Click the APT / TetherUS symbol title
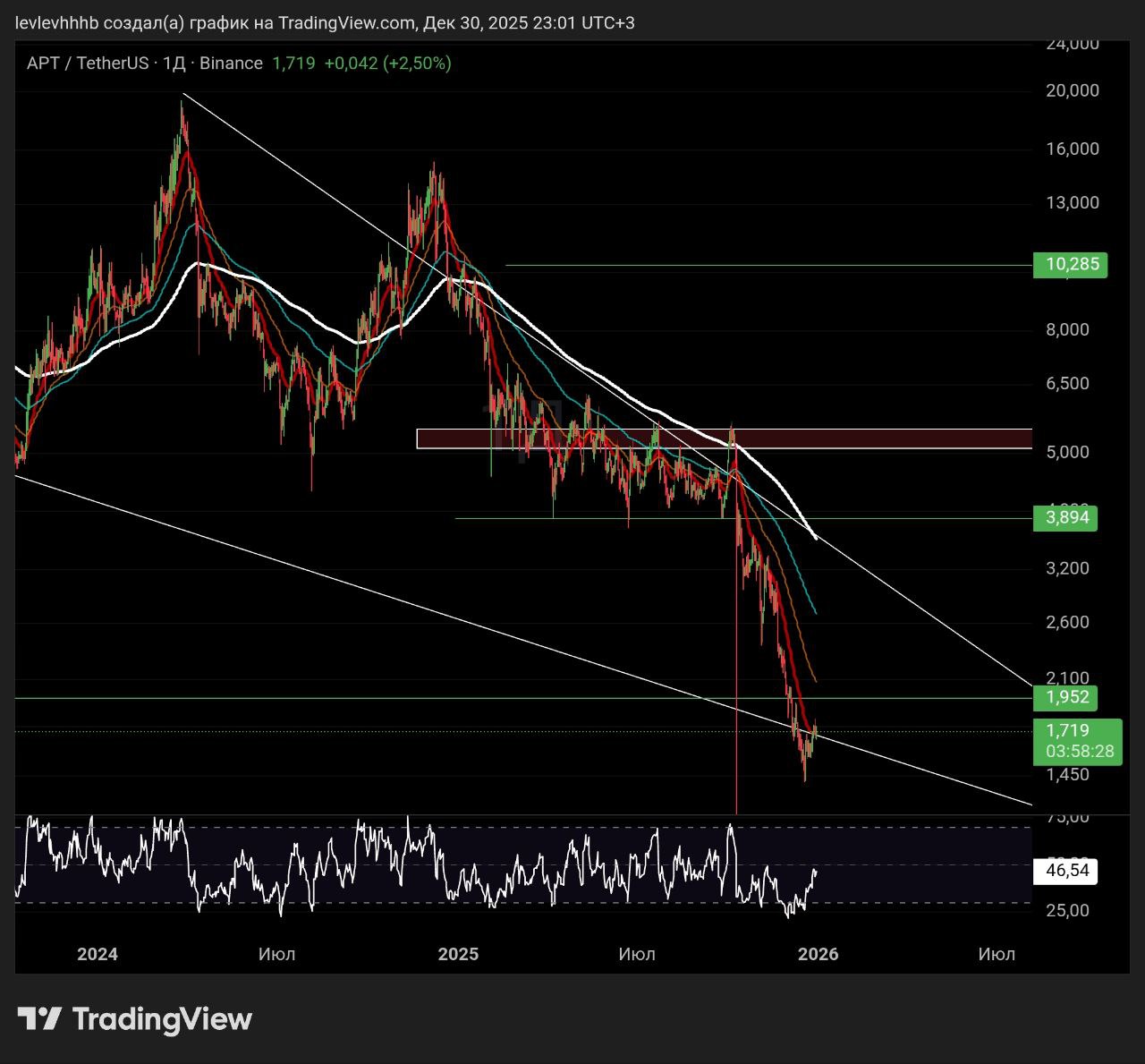Screen dimensions: 1145x1064 click(x=87, y=64)
